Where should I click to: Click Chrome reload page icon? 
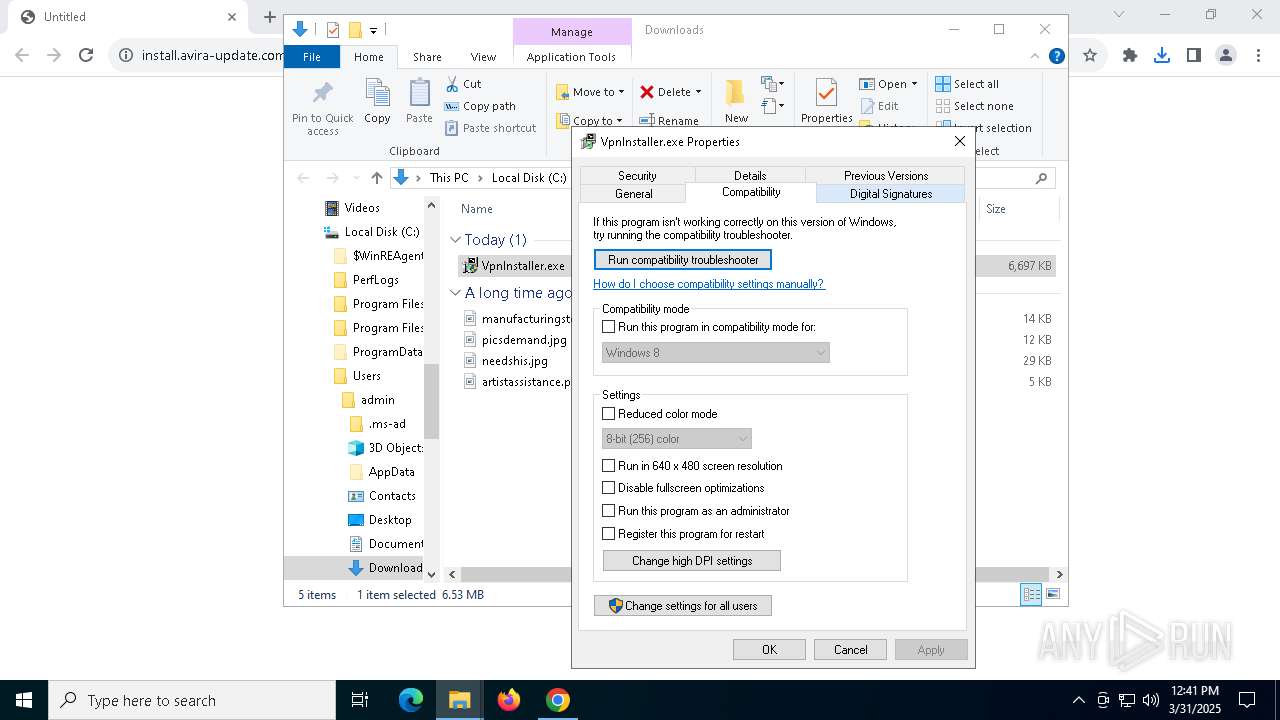coord(86,56)
